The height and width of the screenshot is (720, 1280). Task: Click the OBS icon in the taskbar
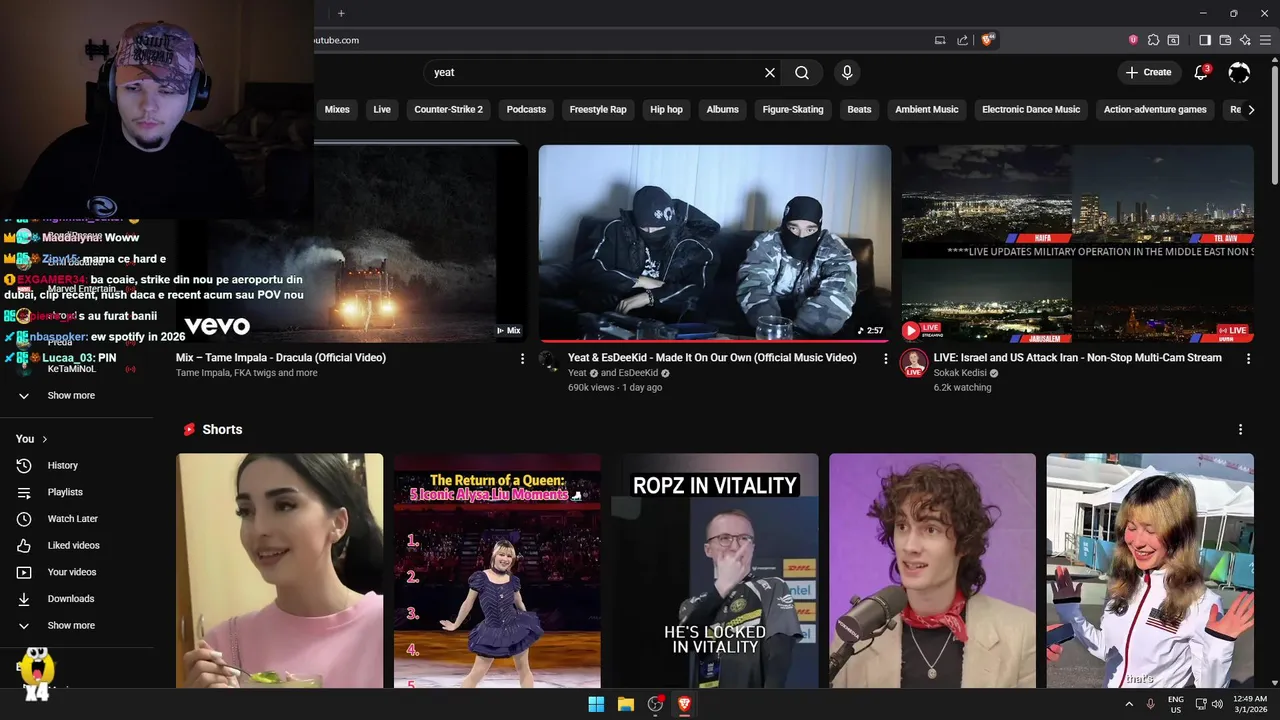tap(655, 704)
